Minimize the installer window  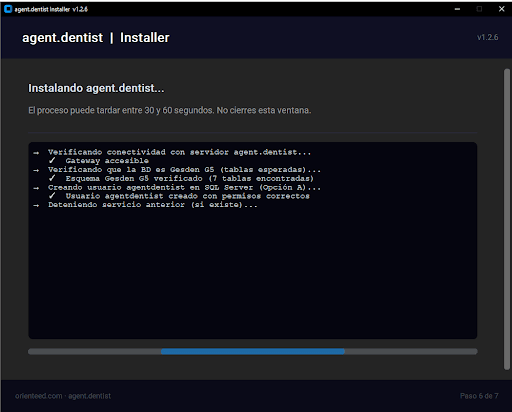tap(457, 9)
